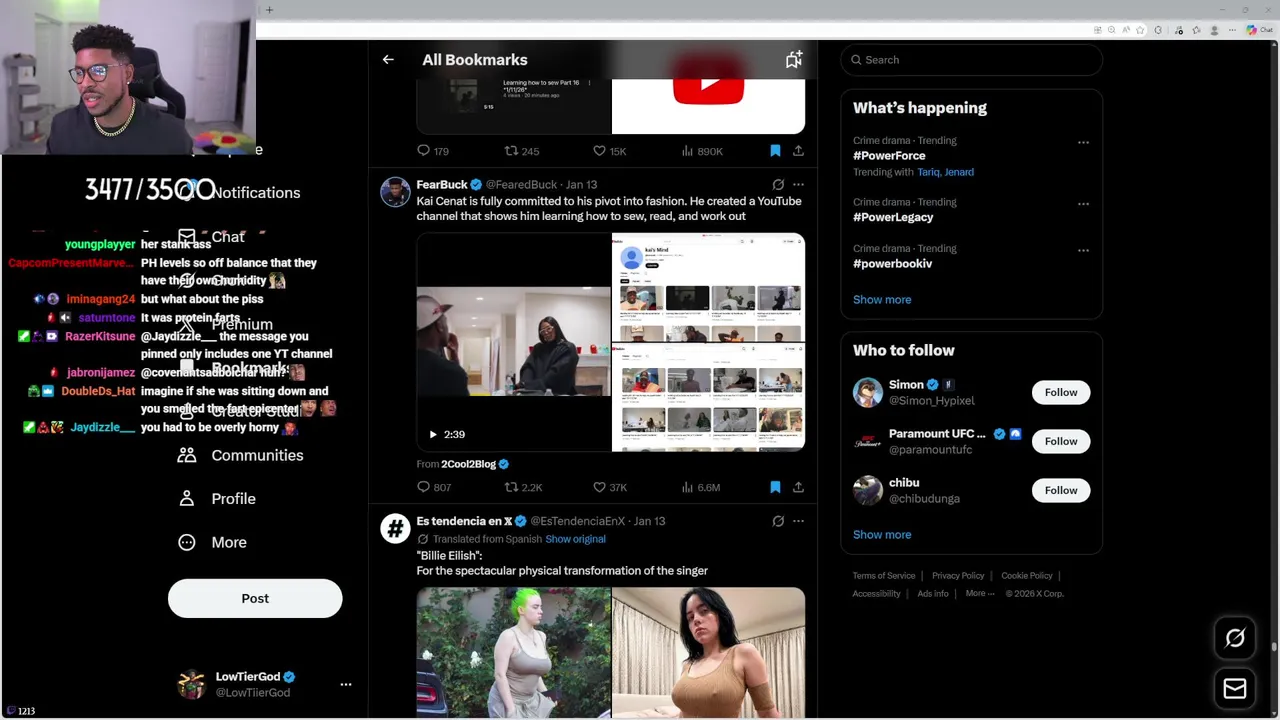This screenshot has height=720, width=1280.
Task: Open Communities in sidebar
Action: tap(240, 455)
